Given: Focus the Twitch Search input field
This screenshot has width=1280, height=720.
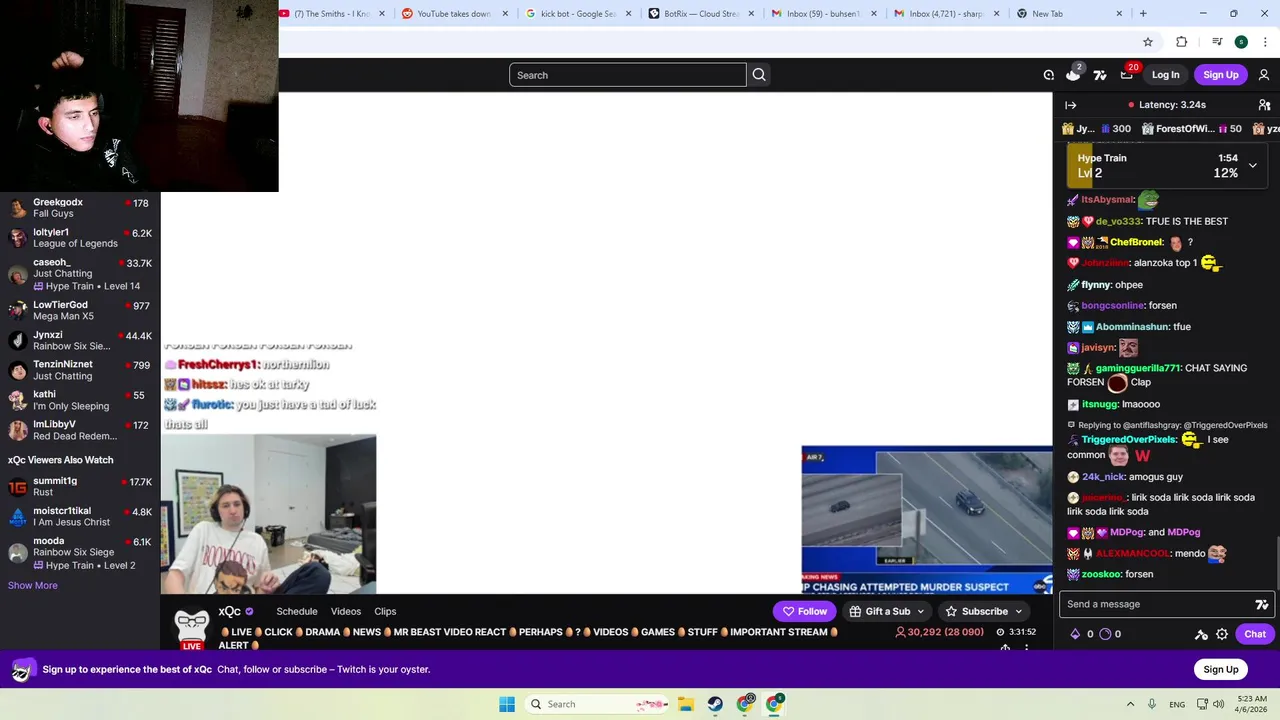Looking at the screenshot, I should 628,75.
